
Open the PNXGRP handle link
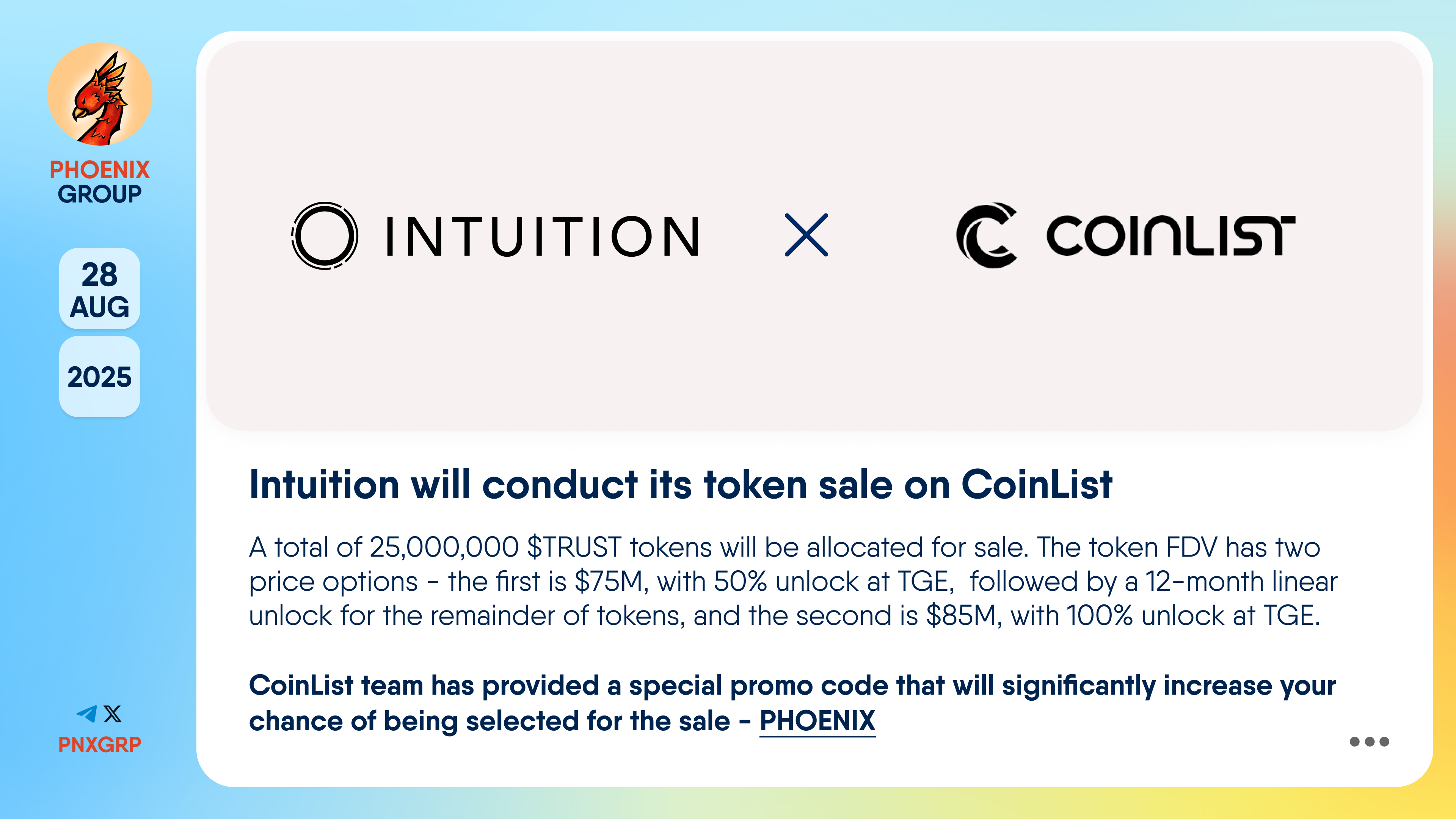tap(99, 744)
